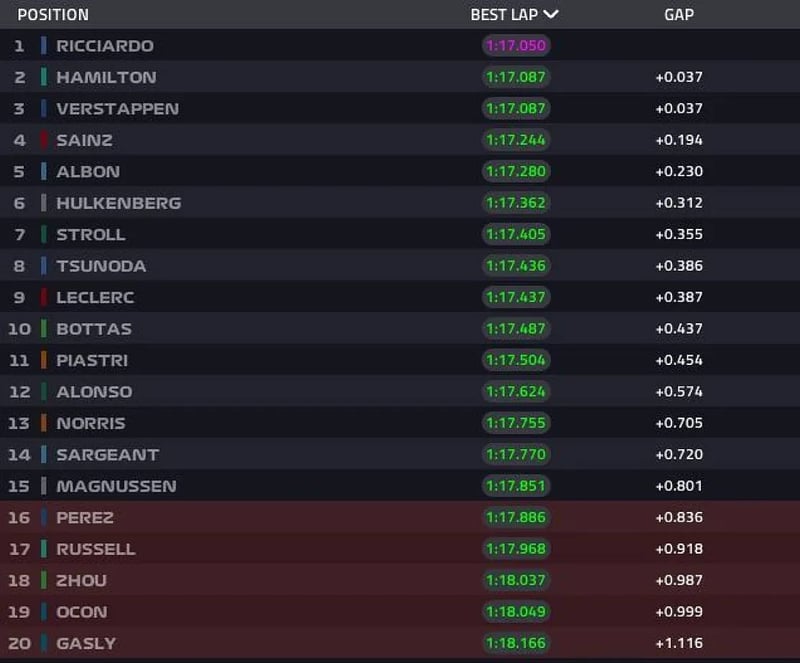Select driver NORRIS in position 13

(91, 423)
